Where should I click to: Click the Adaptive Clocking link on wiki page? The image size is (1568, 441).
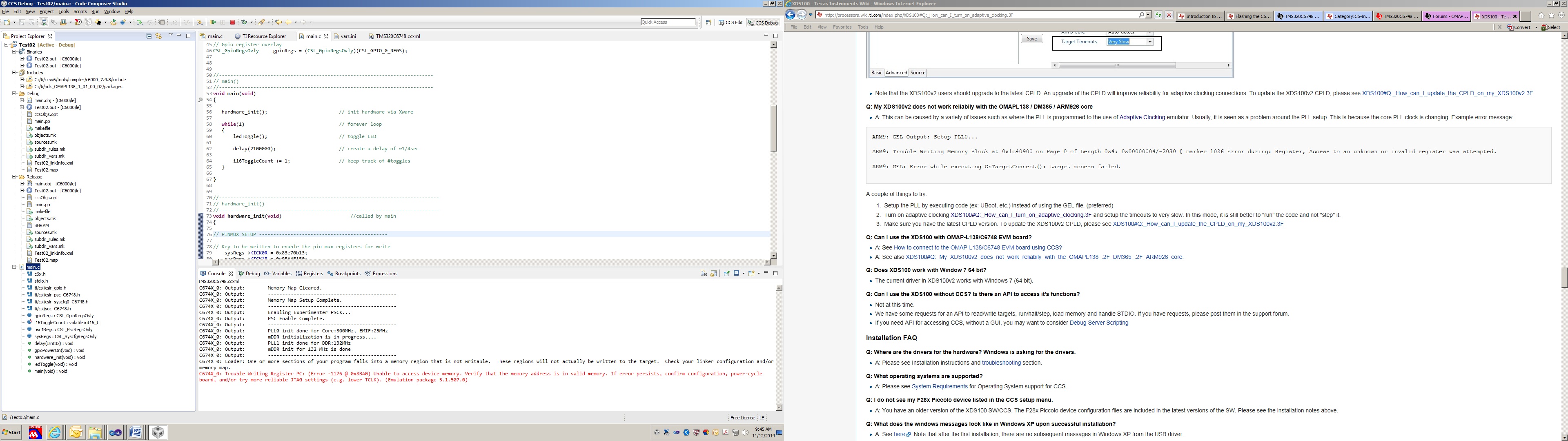[1142, 118]
